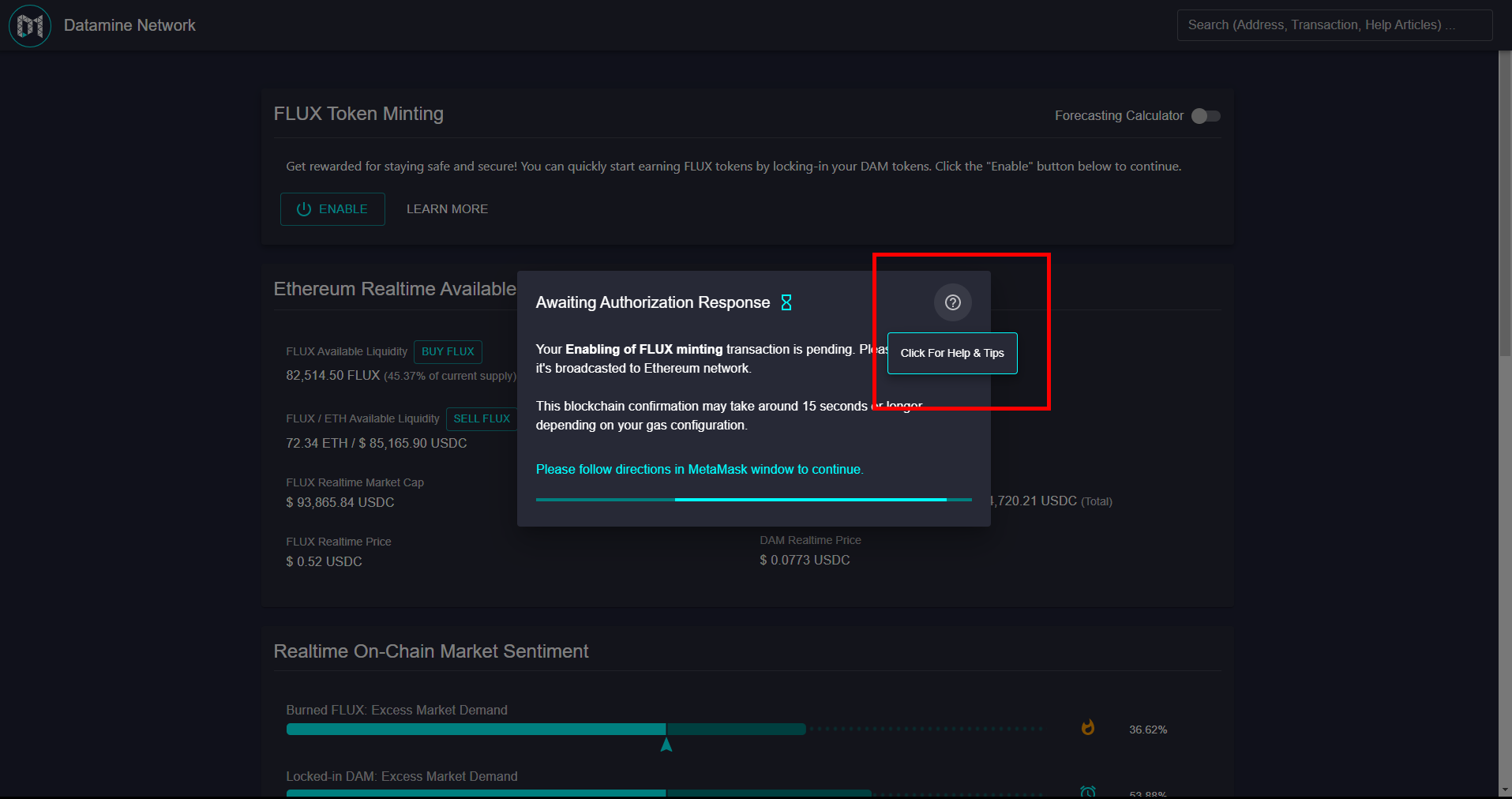Click the '82,514.50 FLUX' liquidity value
The width and height of the screenshot is (1512, 799).
(x=333, y=375)
